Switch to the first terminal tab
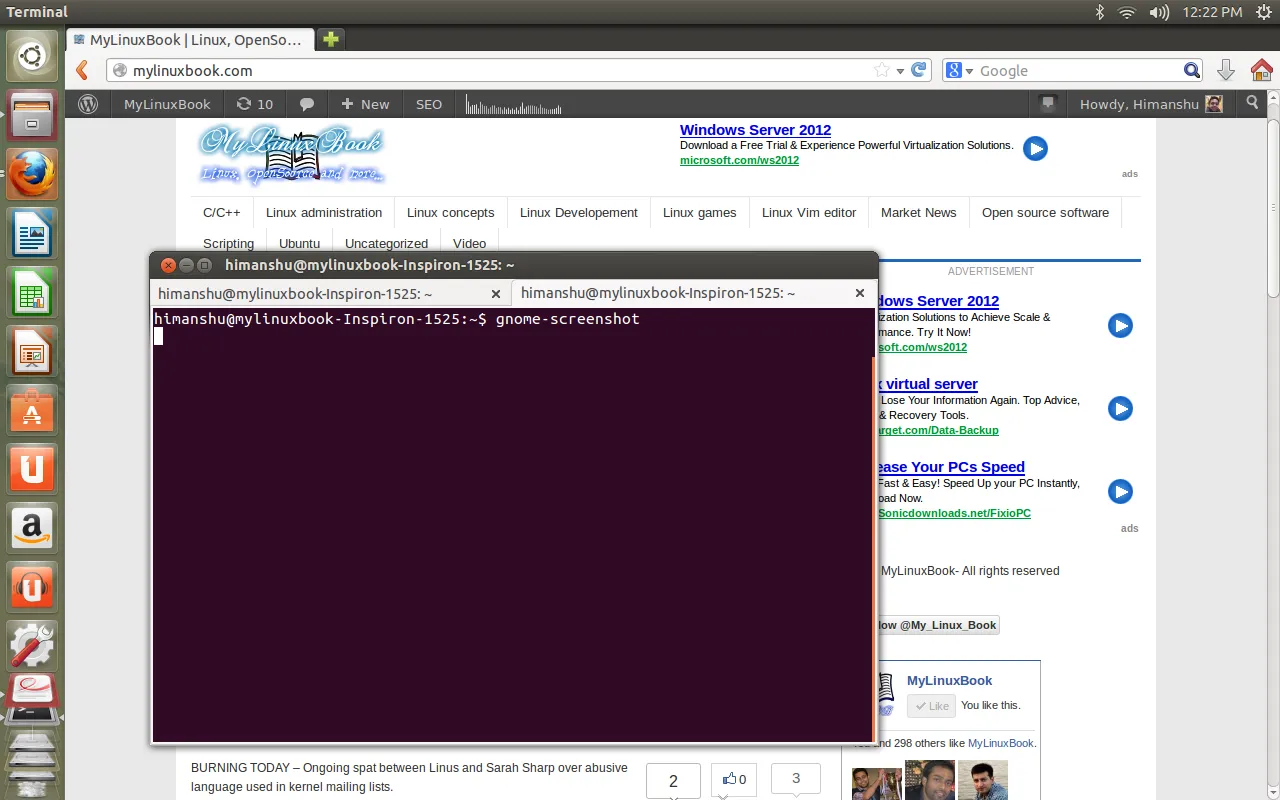Viewport: 1280px width, 800px height. coord(295,294)
